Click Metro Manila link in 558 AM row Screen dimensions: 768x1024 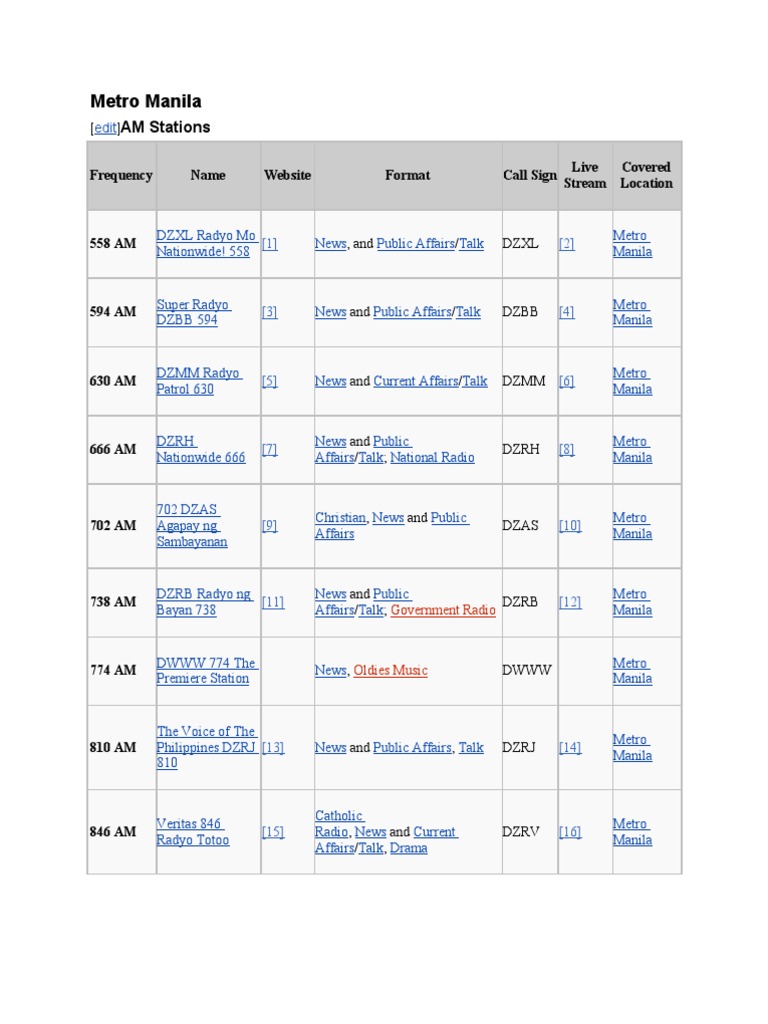632,243
